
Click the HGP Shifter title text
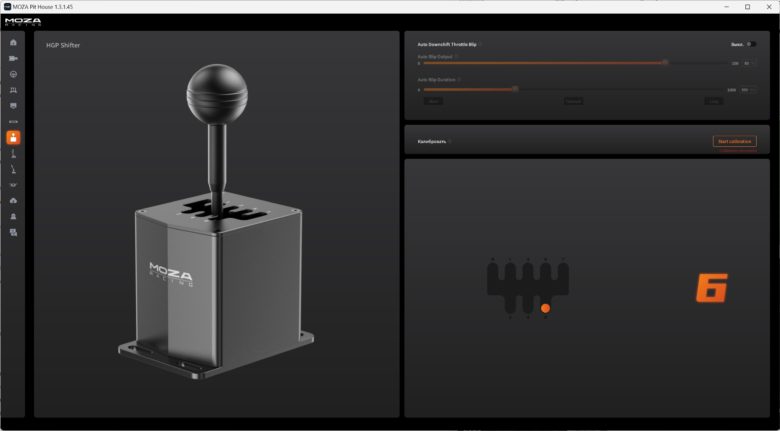(x=63, y=45)
